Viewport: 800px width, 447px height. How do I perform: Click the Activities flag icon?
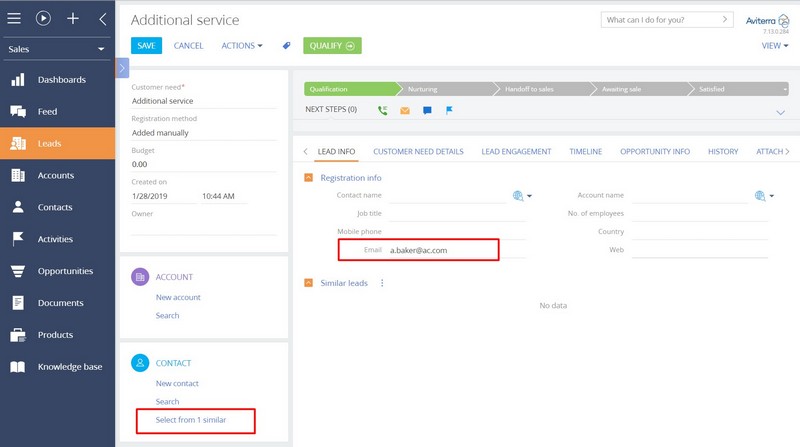pos(18,239)
